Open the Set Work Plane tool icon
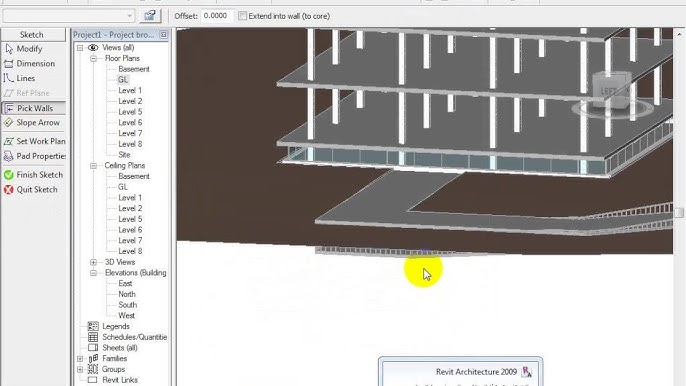The width and height of the screenshot is (686, 386). (8, 141)
